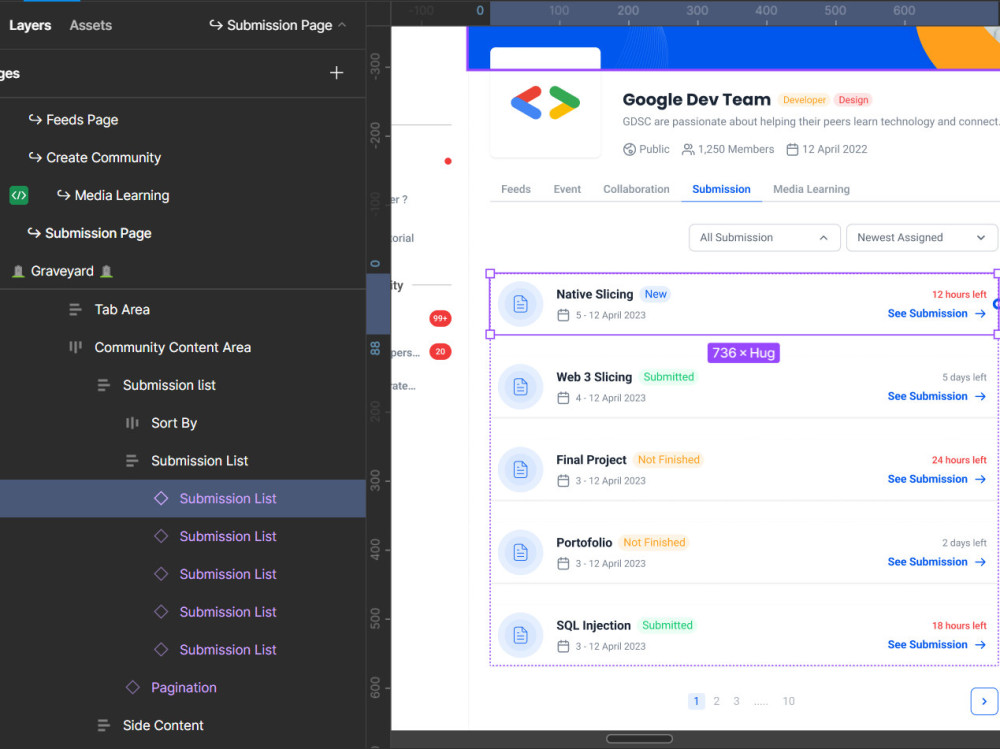Click the document icon on Native Slicing
The width and height of the screenshot is (1000, 749).
(x=520, y=304)
